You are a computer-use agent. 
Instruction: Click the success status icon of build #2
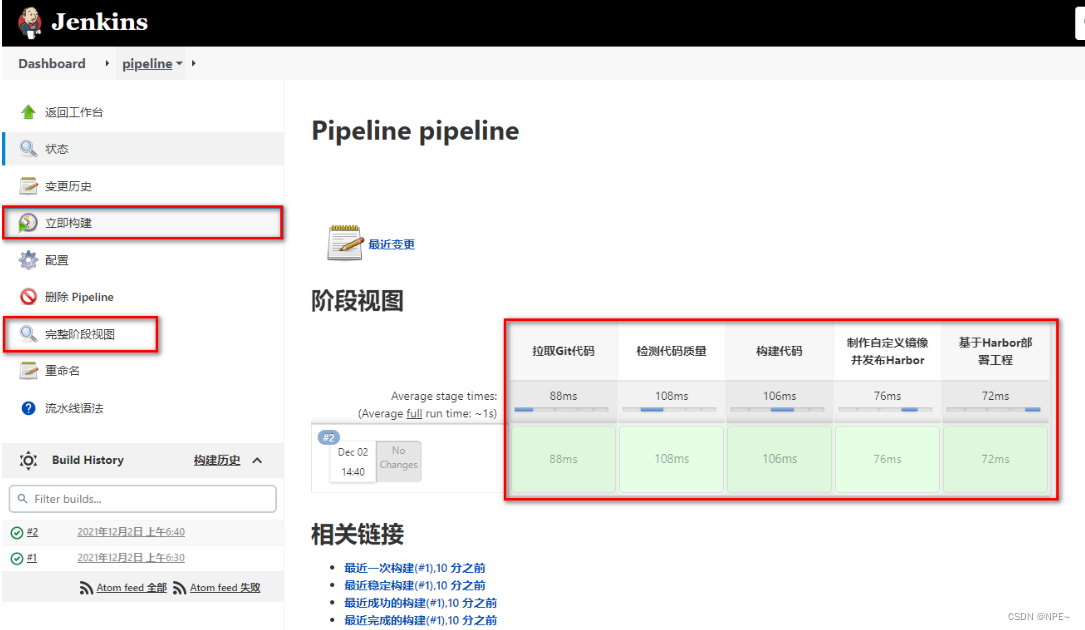17,532
